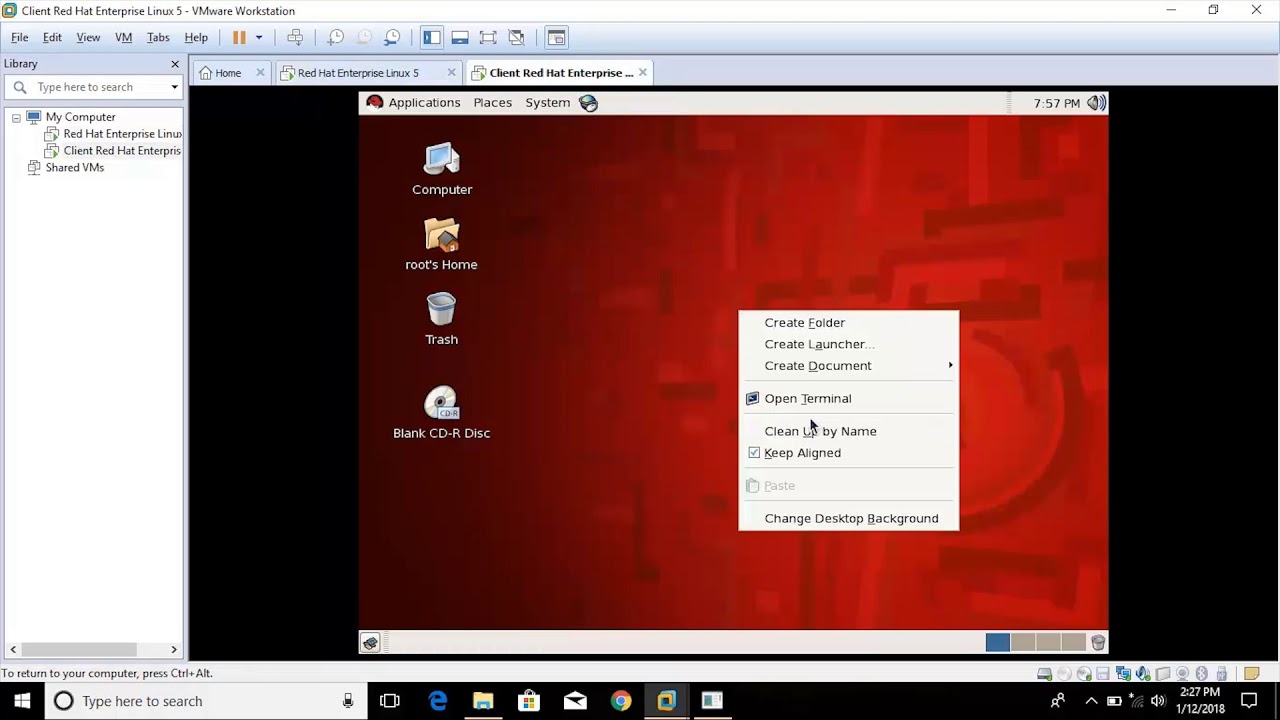
Task: Select Shared VMs in the library
Action: click(66, 168)
